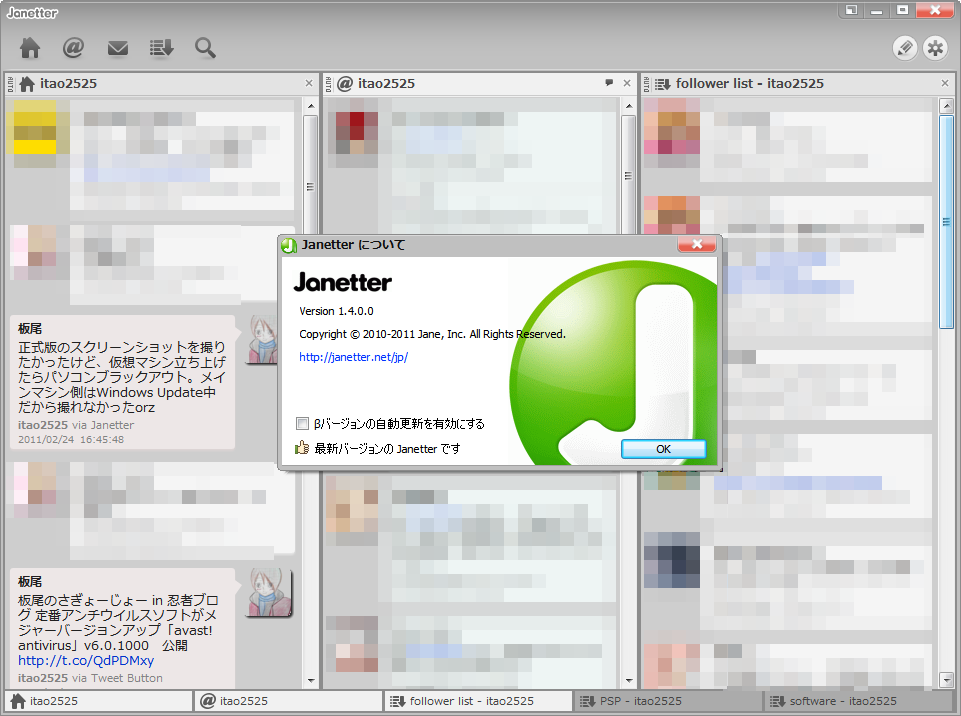The height and width of the screenshot is (716, 961).
Task: Open the http://t.co/QdPDMxy link in tweet
Action: coord(86,661)
